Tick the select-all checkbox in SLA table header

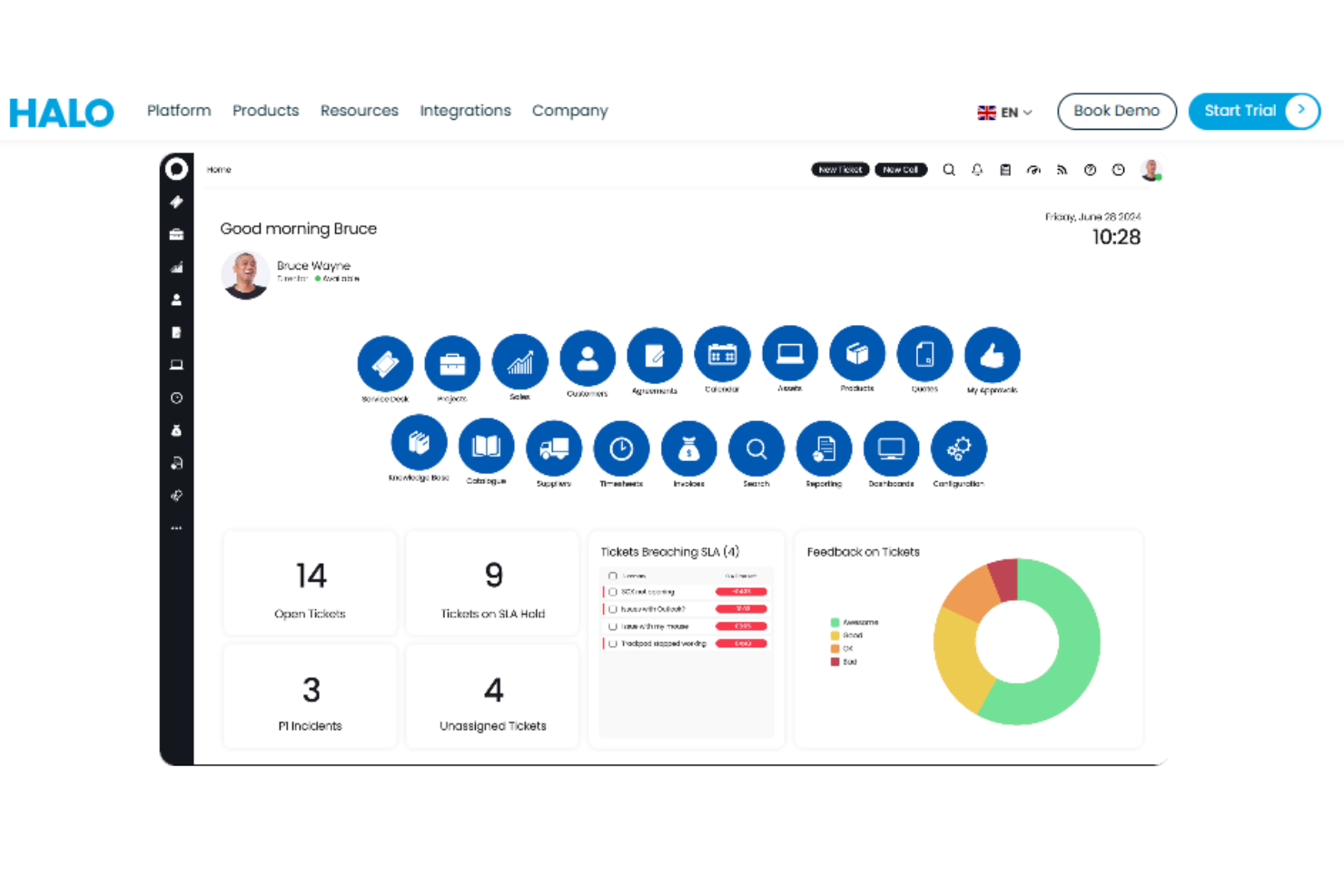(613, 576)
